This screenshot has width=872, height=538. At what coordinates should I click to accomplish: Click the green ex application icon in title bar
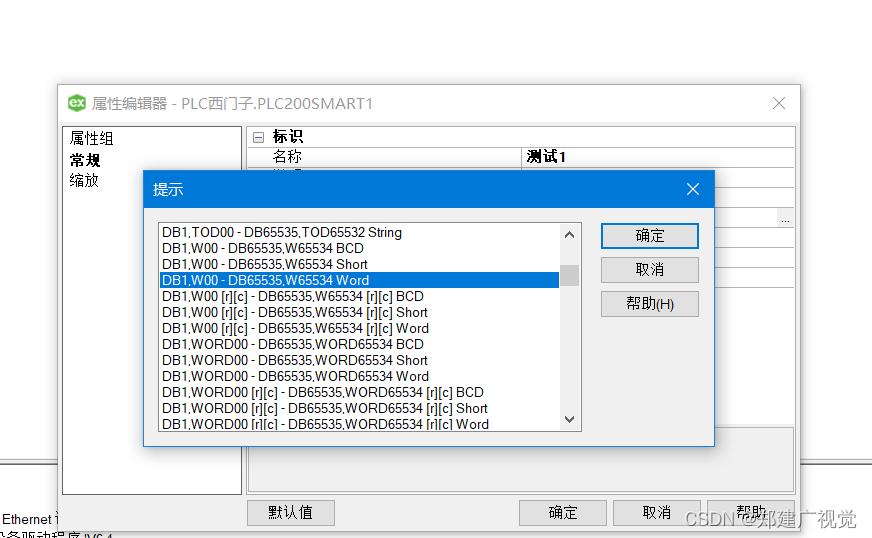77,103
